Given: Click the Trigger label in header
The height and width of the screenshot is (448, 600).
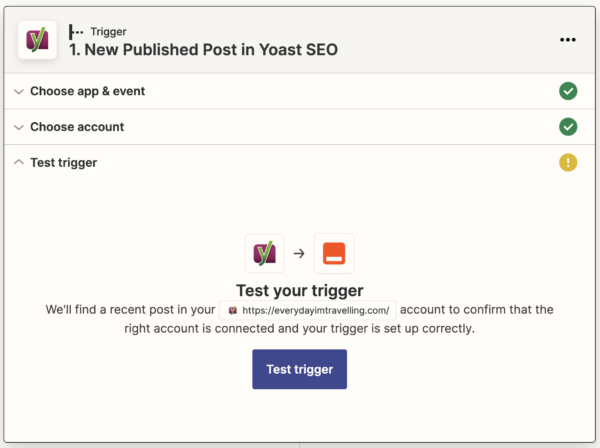Looking at the screenshot, I should pos(108,32).
